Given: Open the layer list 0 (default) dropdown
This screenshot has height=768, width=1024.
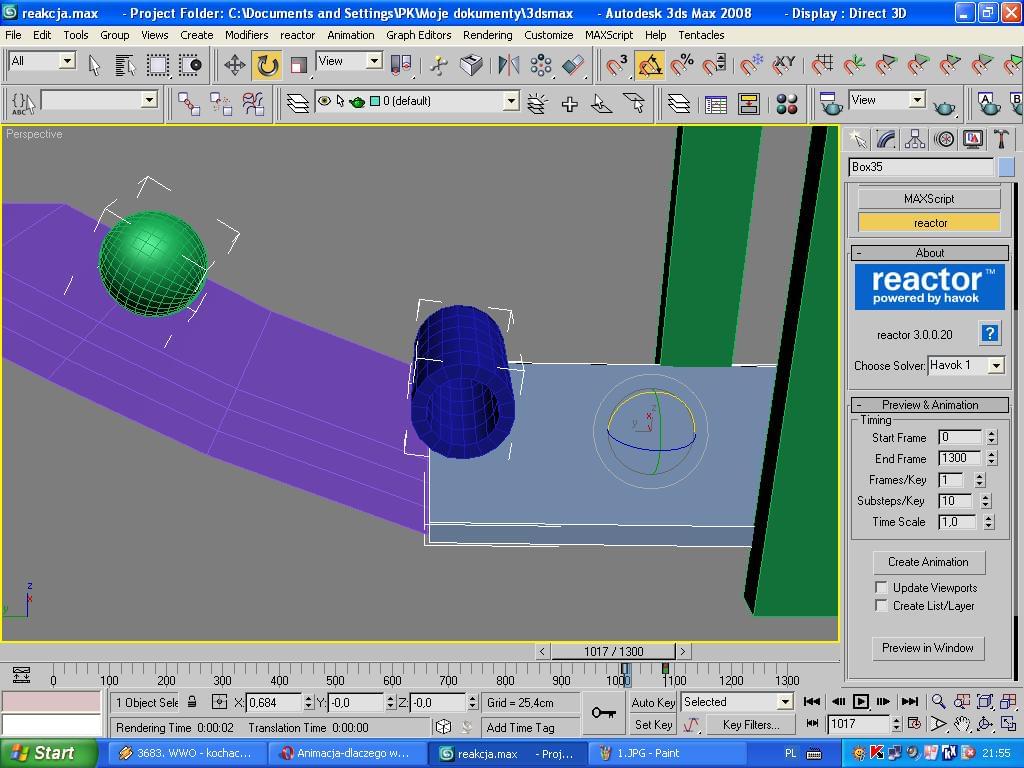Looking at the screenshot, I should [511, 101].
